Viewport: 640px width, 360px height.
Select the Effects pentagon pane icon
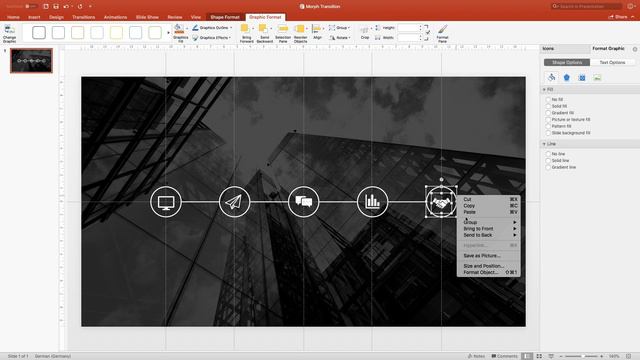click(x=567, y=78)
